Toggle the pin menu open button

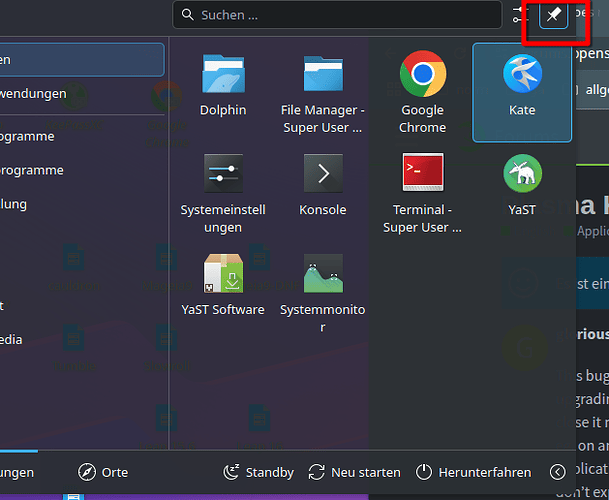(x=553, y=15)
